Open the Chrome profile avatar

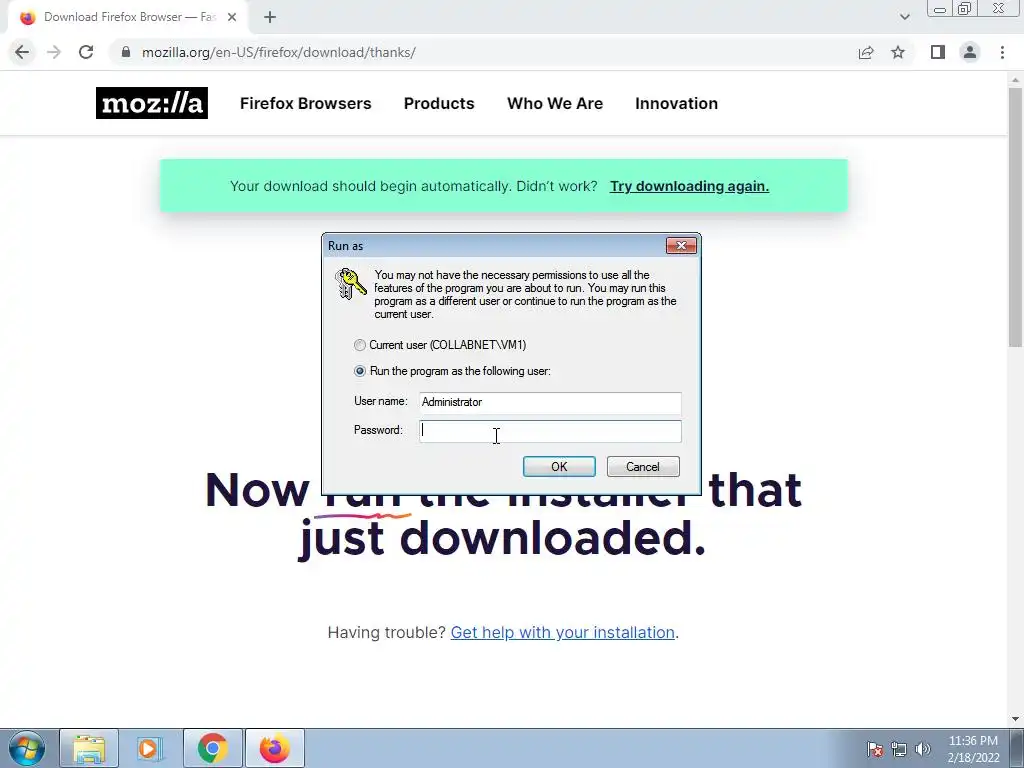(x=970, y=52)
